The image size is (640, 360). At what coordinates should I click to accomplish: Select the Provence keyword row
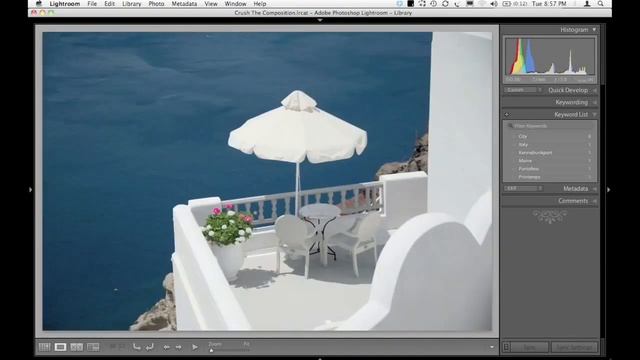tap(550, 177)
